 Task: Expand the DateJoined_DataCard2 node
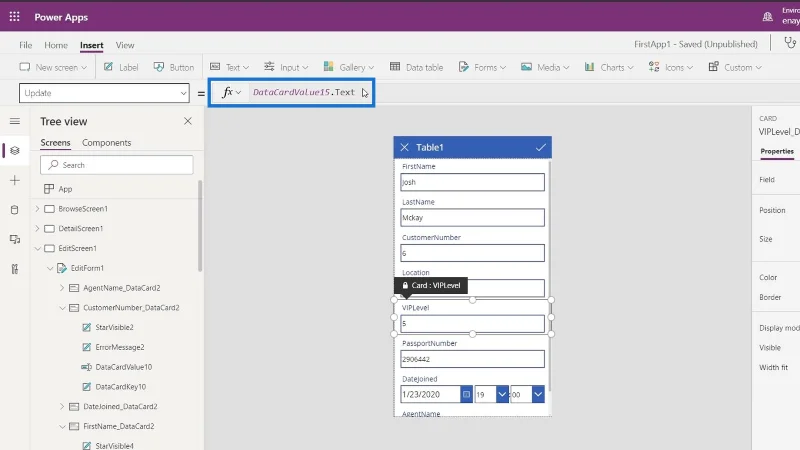point(62,407)
